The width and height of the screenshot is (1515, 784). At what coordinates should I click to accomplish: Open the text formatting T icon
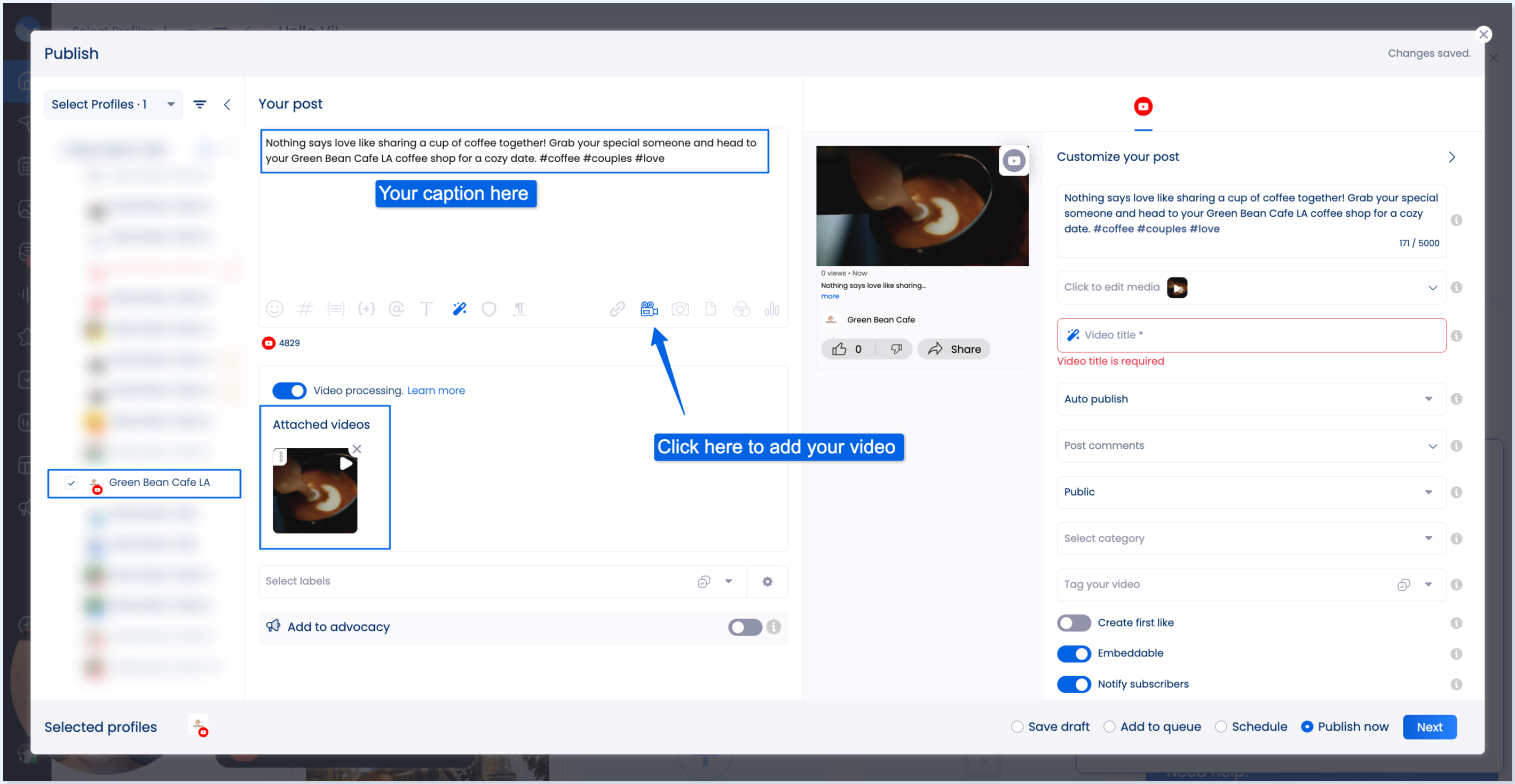point(427,309)
